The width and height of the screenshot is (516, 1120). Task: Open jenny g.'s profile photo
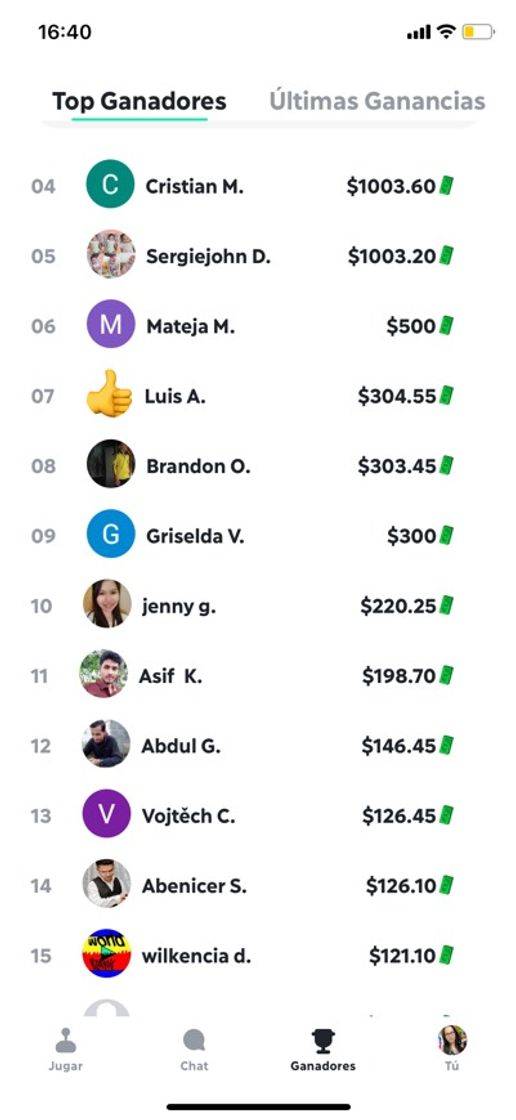[x=107, y=604]
